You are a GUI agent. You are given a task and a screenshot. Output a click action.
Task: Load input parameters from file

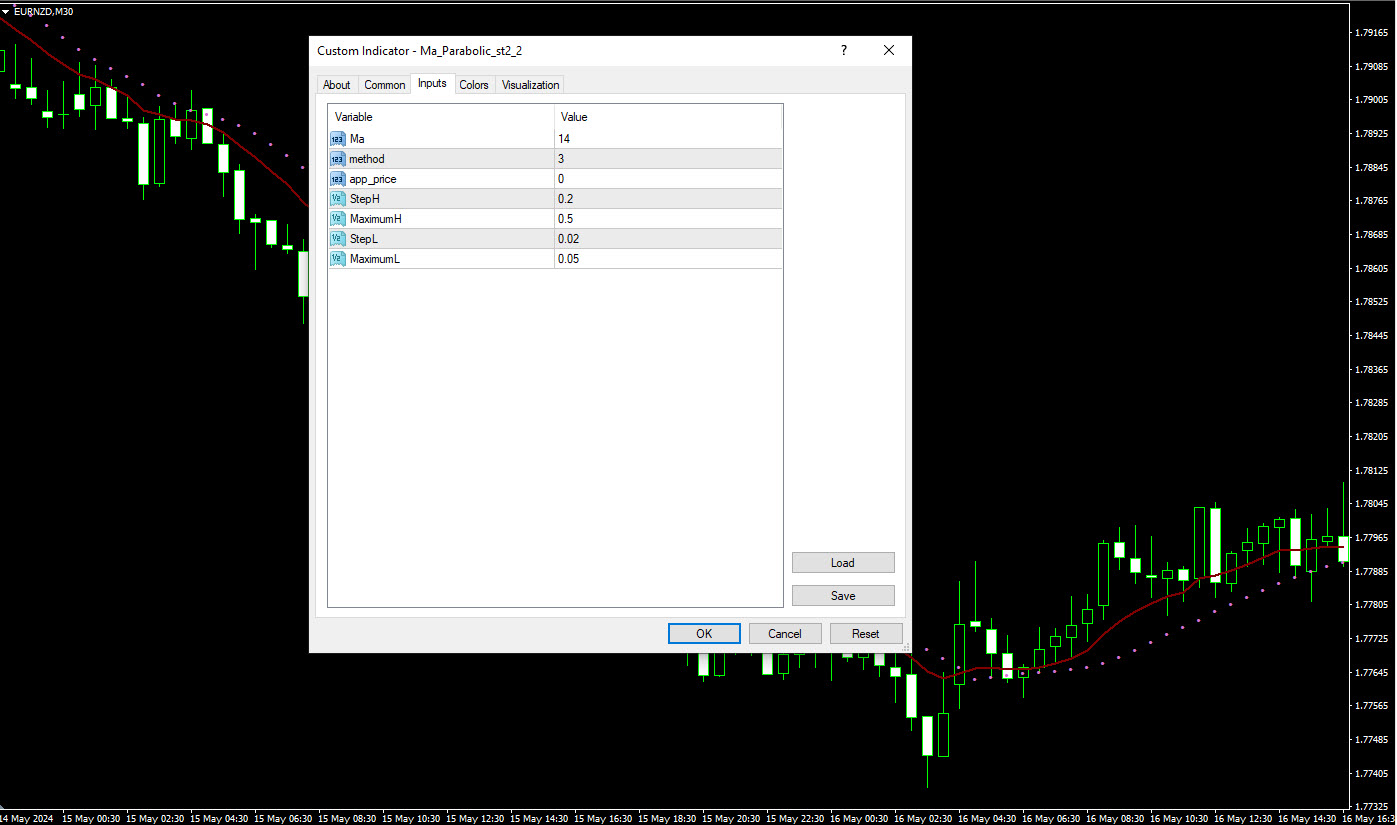pos(843,563)
